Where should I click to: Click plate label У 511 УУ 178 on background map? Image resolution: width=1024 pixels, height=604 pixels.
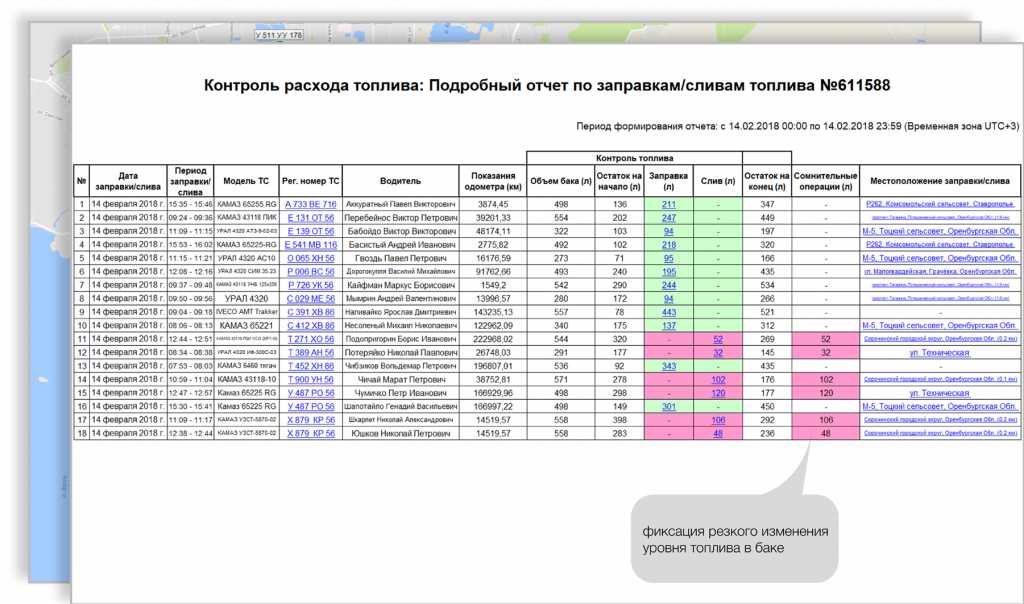pyautogui.click(x=279, y=35)
